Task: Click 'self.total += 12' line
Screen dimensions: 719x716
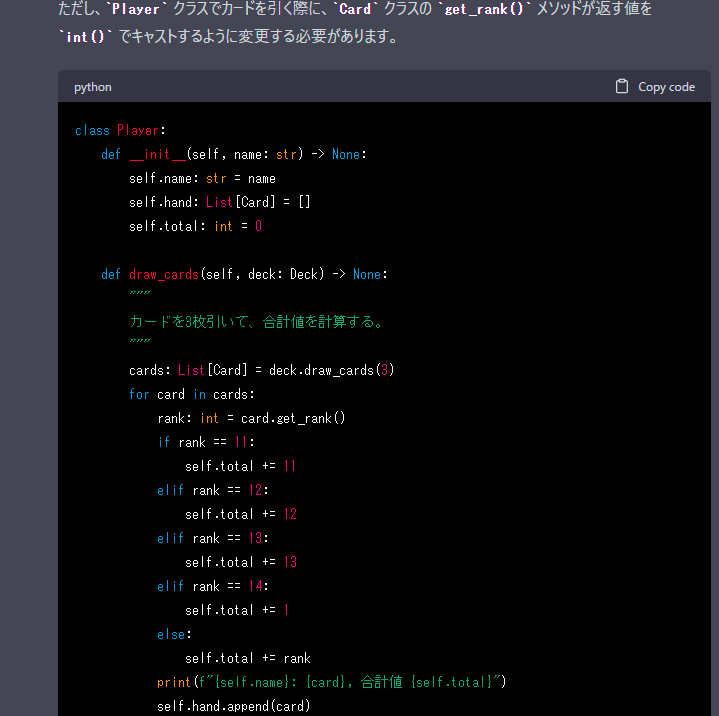Action: (x=241, y=514)
